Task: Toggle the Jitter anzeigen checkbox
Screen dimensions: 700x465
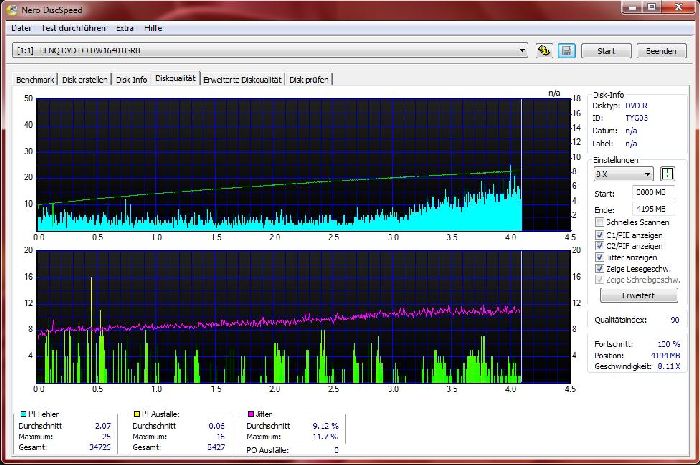Action: click(600, 257)
